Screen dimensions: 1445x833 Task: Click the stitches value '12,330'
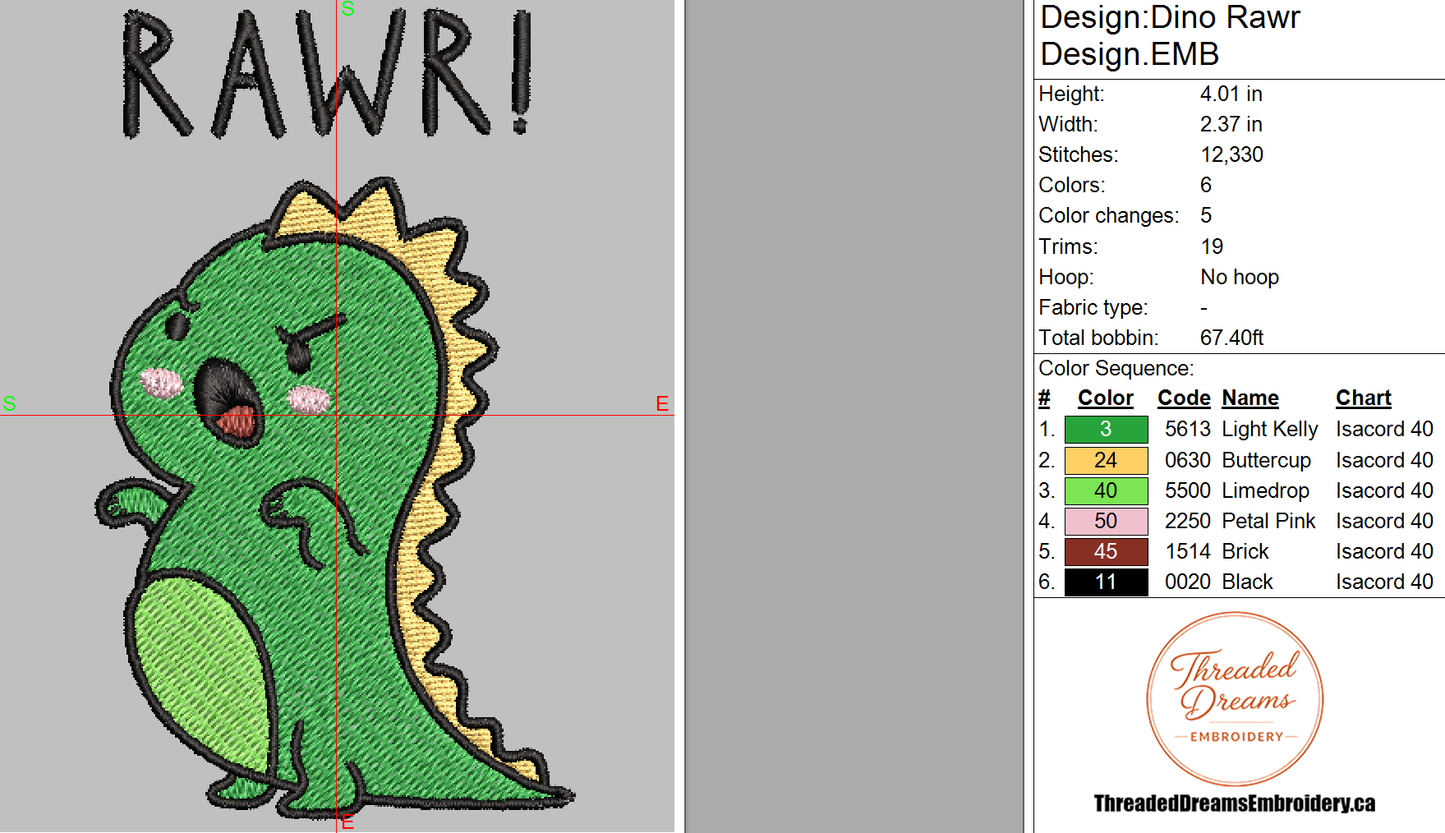[1231, 155]
